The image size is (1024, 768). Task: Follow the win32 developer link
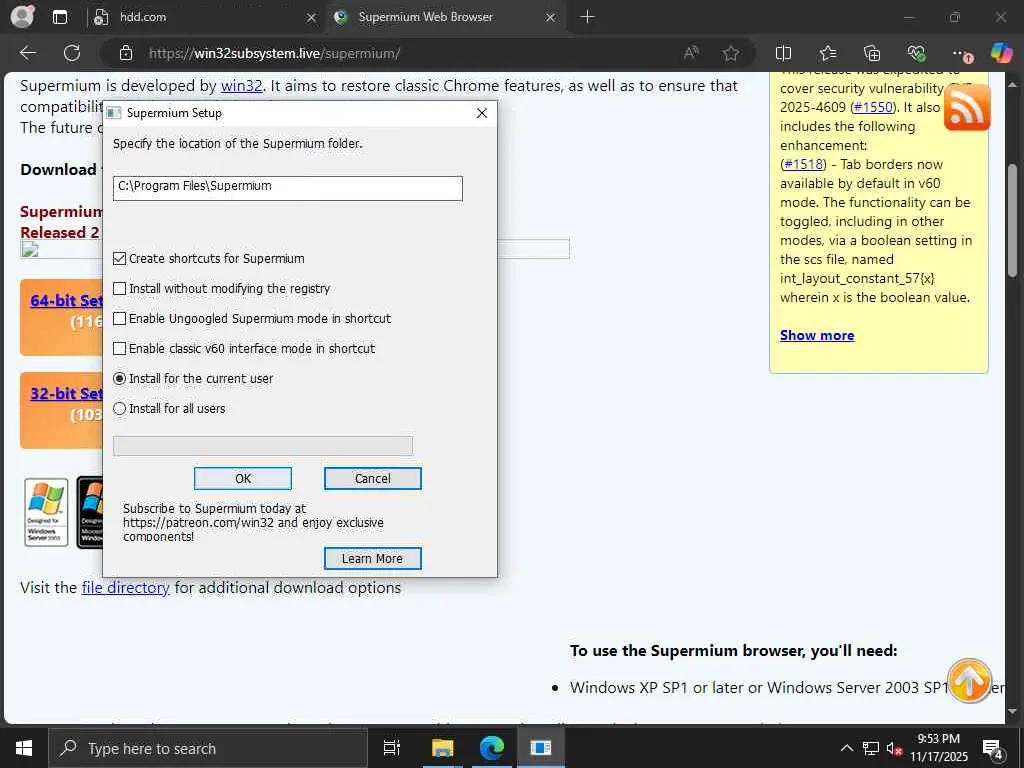[242, 86]
